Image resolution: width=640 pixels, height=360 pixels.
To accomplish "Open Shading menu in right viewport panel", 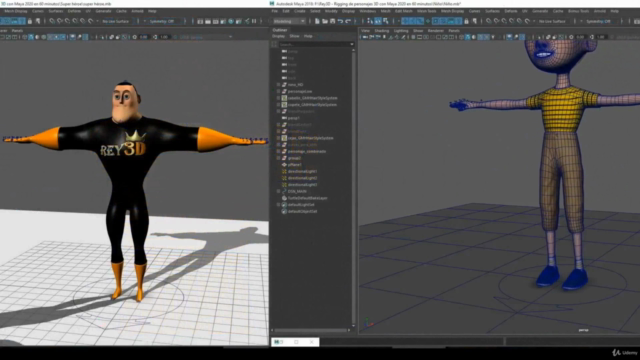I will point(382,31).
